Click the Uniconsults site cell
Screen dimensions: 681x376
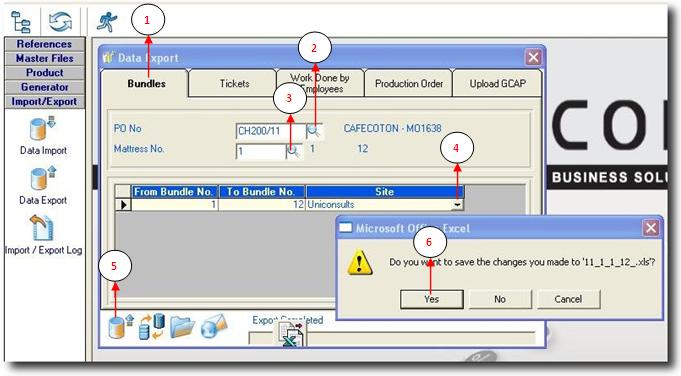378,204
